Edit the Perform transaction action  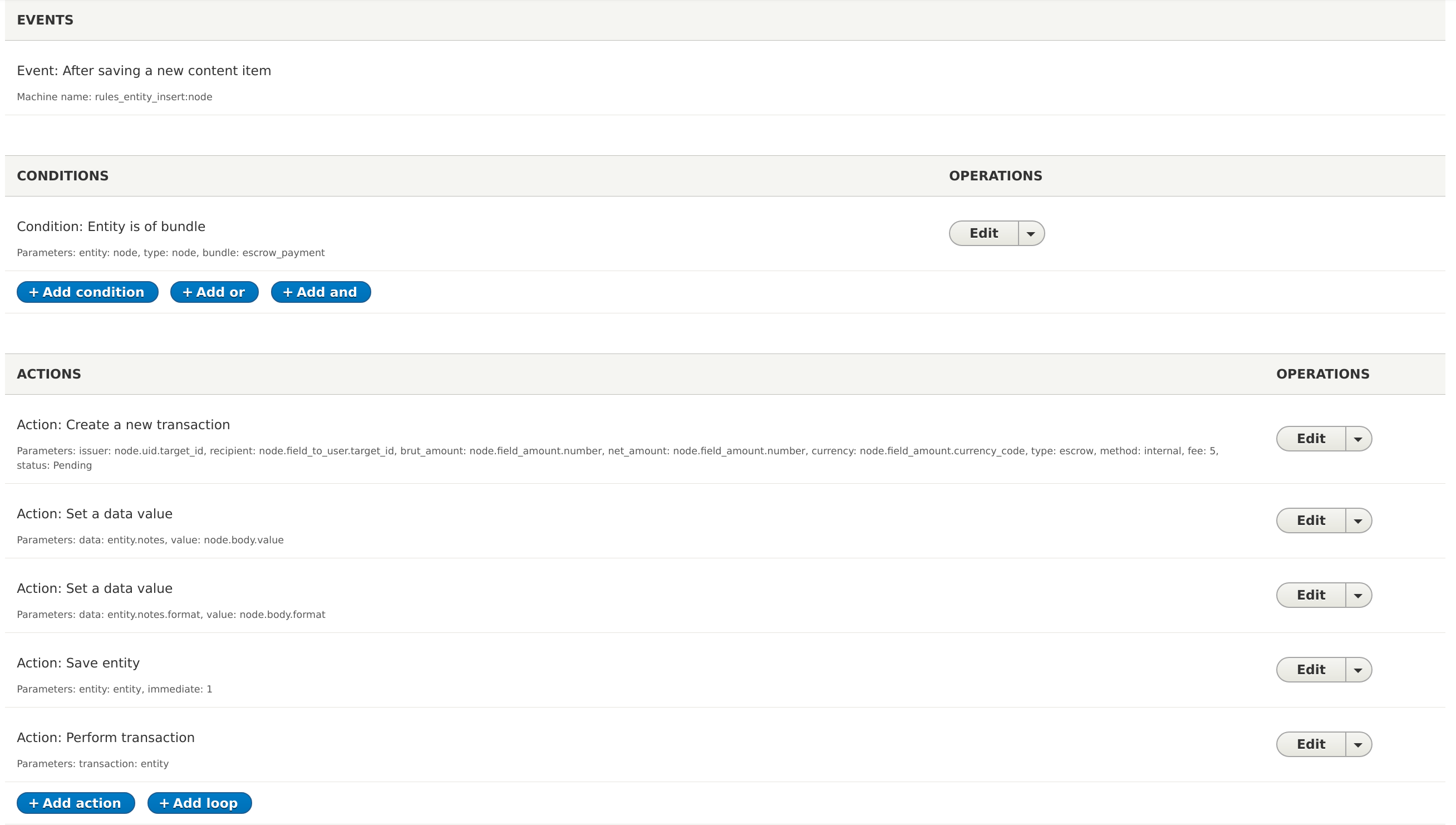tap(1310, 744)
